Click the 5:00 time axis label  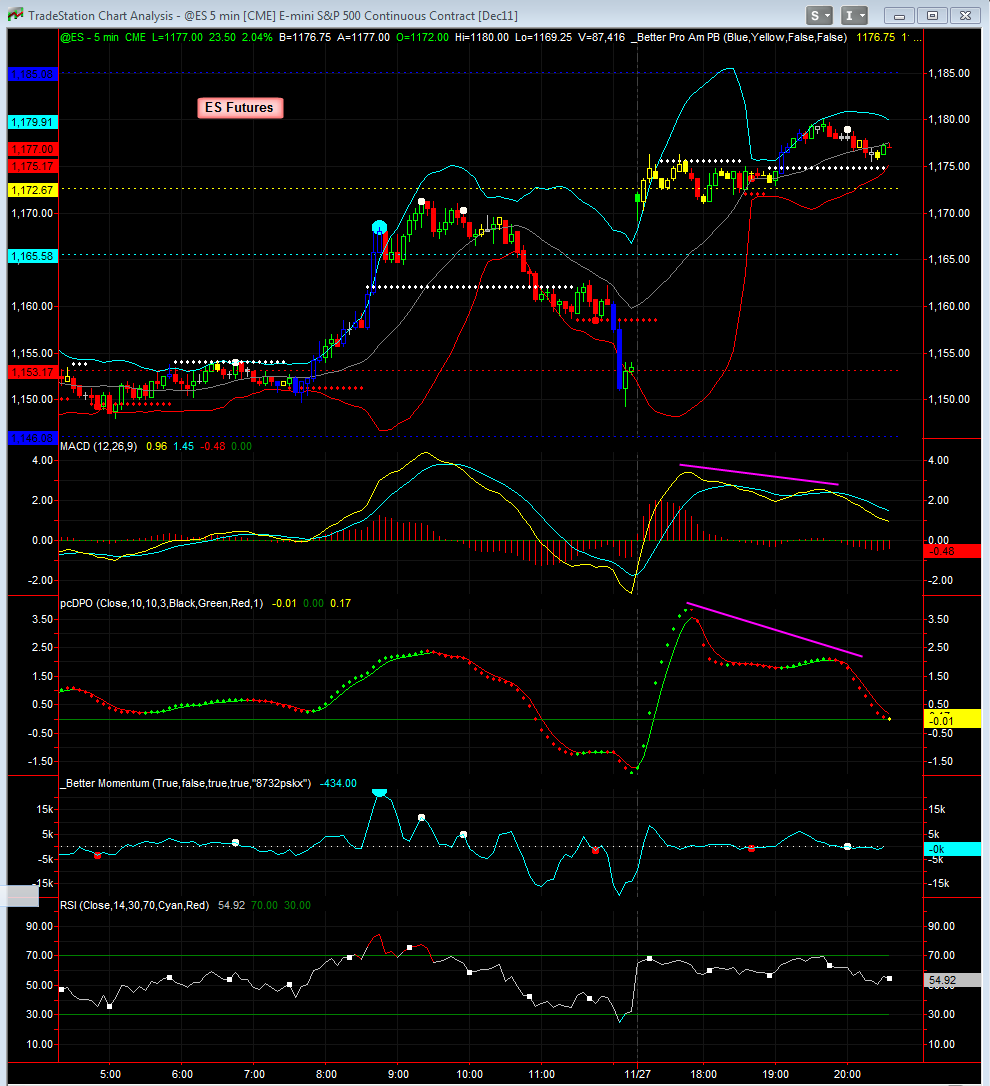110,1074
